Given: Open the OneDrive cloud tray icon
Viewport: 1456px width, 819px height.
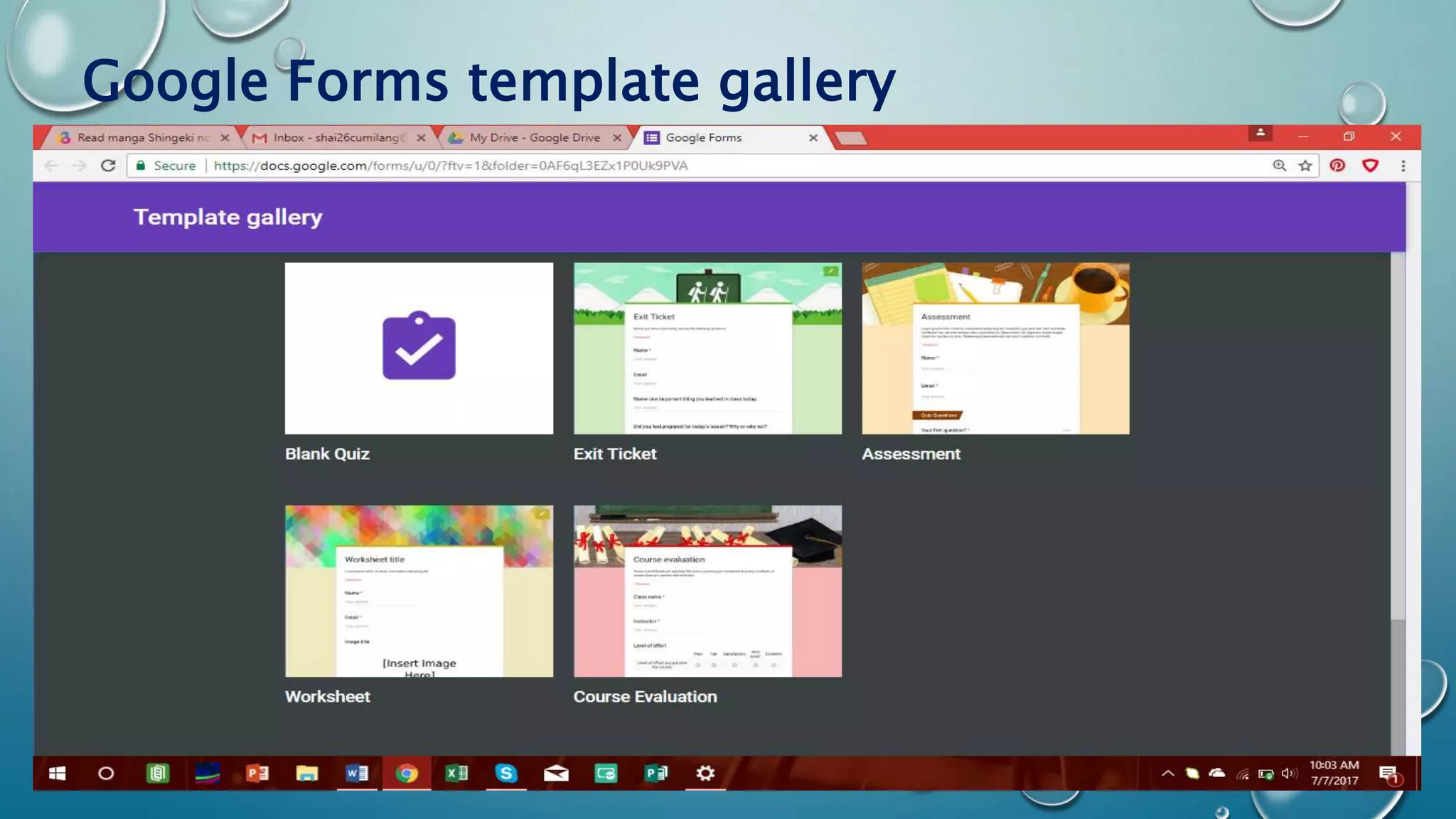Looking at the screenshot, I should pos(1216,773).
